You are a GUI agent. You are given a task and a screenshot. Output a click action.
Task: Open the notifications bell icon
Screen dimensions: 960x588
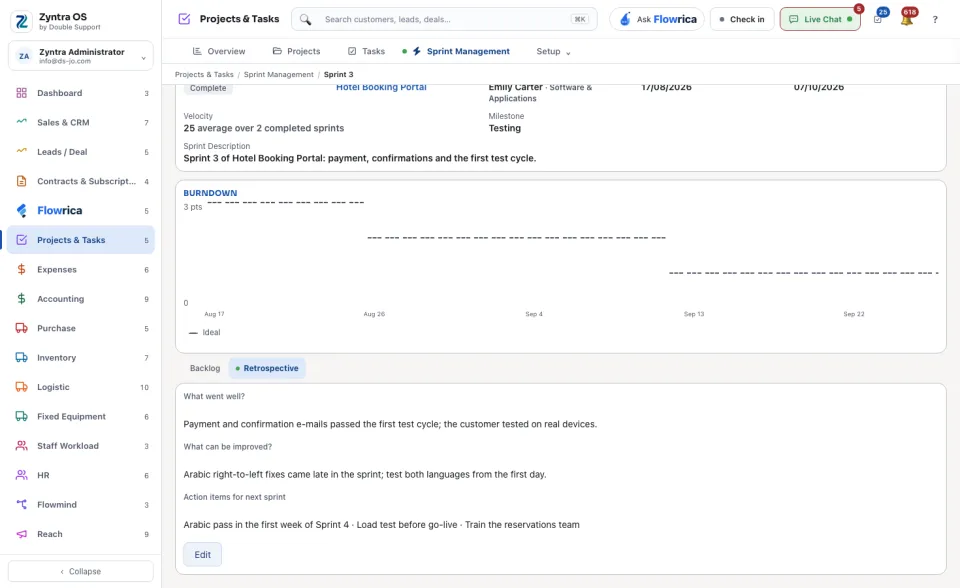pos(907,19)
